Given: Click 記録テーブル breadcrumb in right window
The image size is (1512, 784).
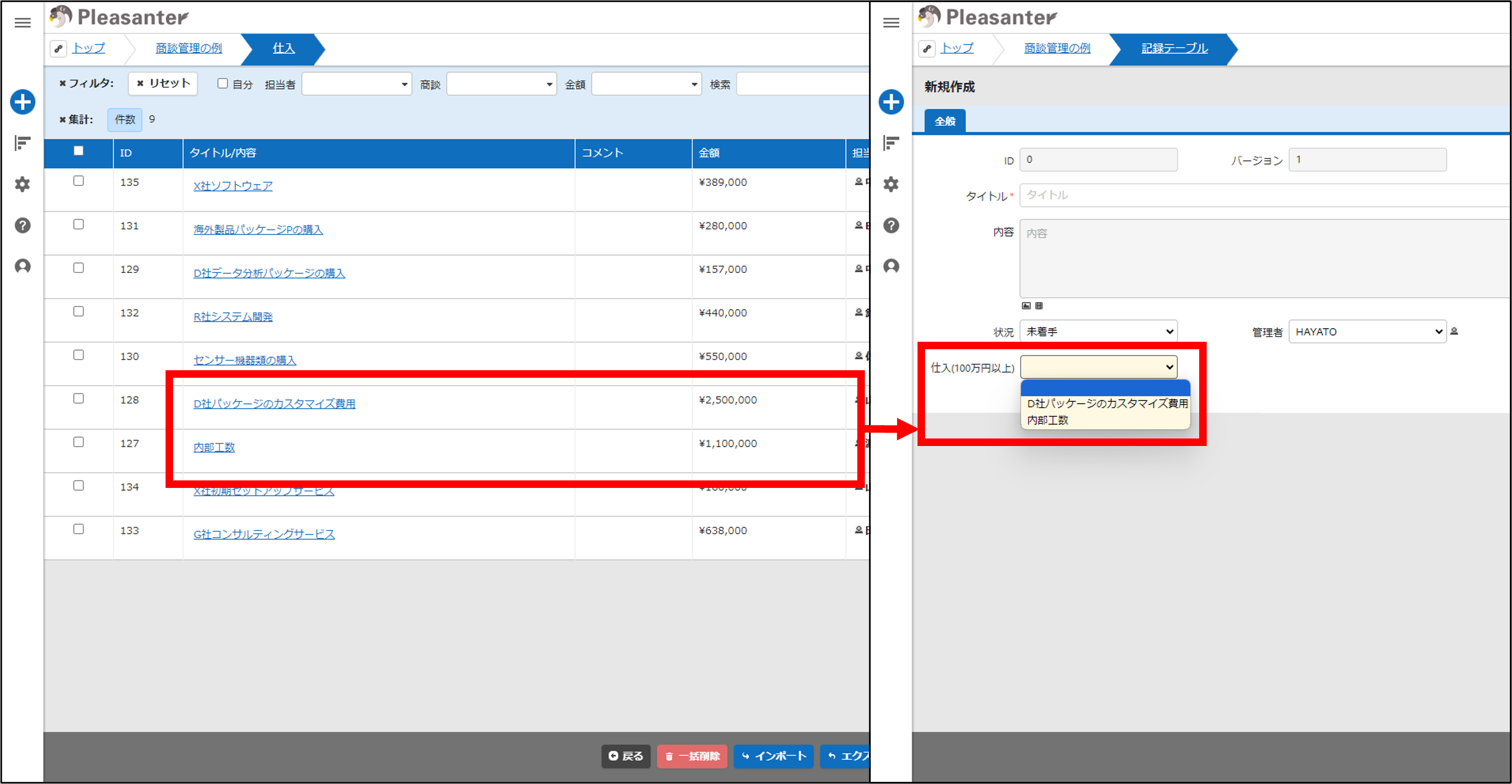Looking at the screenshot, I should [x=1174, y=49].
